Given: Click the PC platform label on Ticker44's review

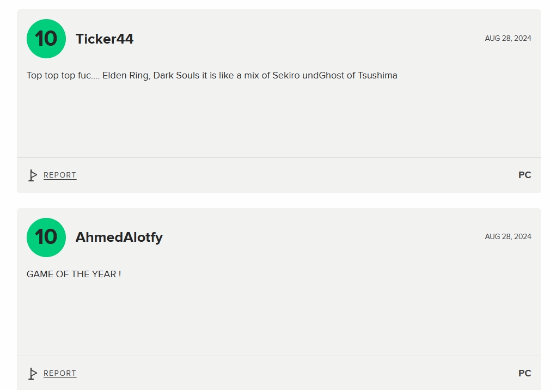Looking at the screenshot, I should 525,175.
